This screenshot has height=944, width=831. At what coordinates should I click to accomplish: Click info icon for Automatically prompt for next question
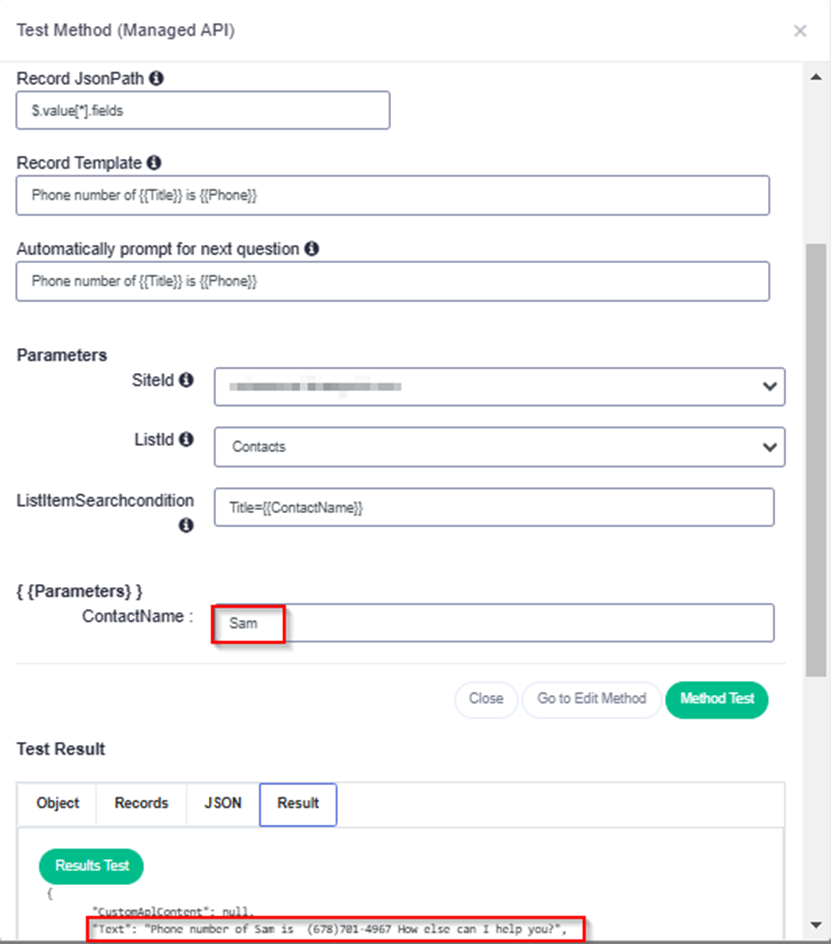[x=311, y=249]
